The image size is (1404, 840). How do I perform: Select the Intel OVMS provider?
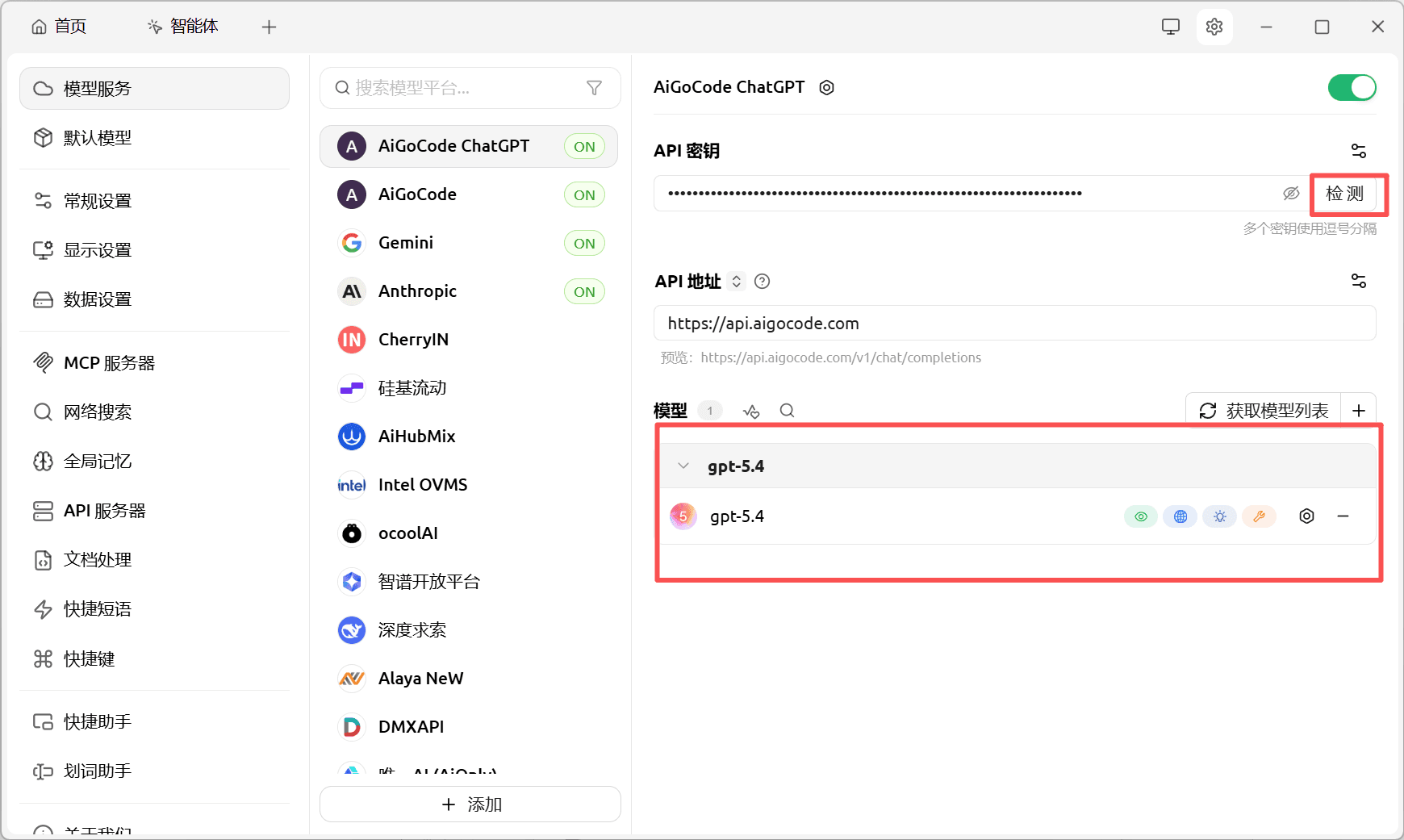pyautogui.click(x=469, y=485)
